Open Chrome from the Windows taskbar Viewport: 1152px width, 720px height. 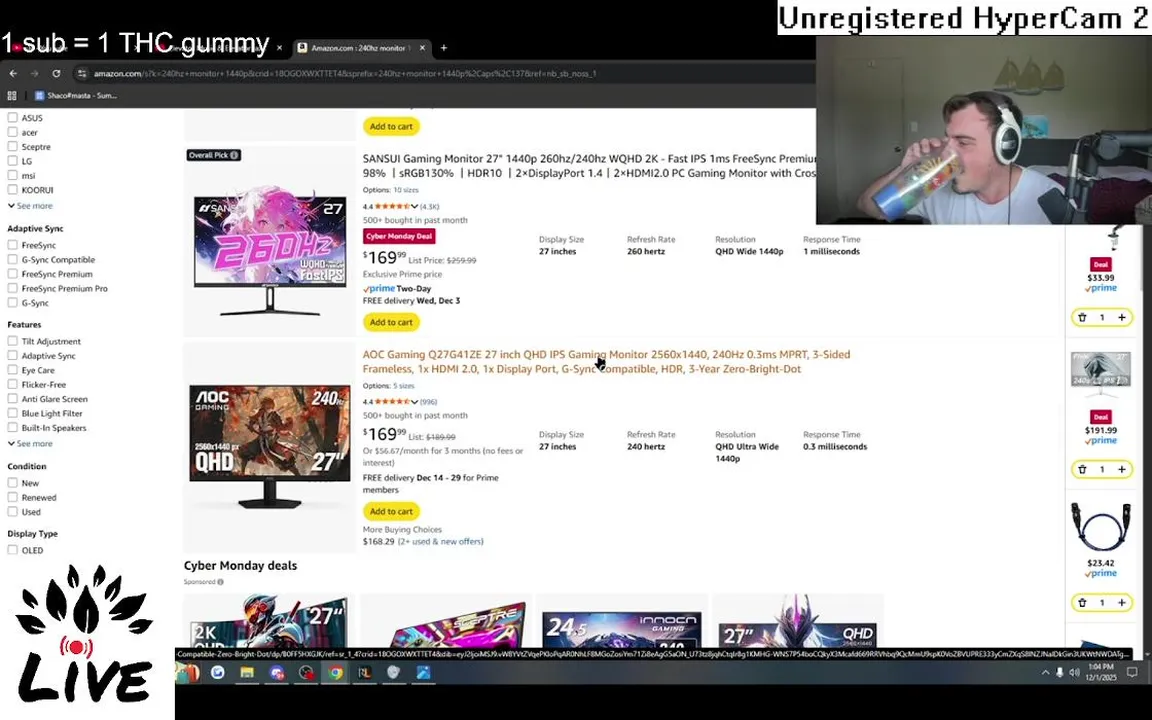335,672
